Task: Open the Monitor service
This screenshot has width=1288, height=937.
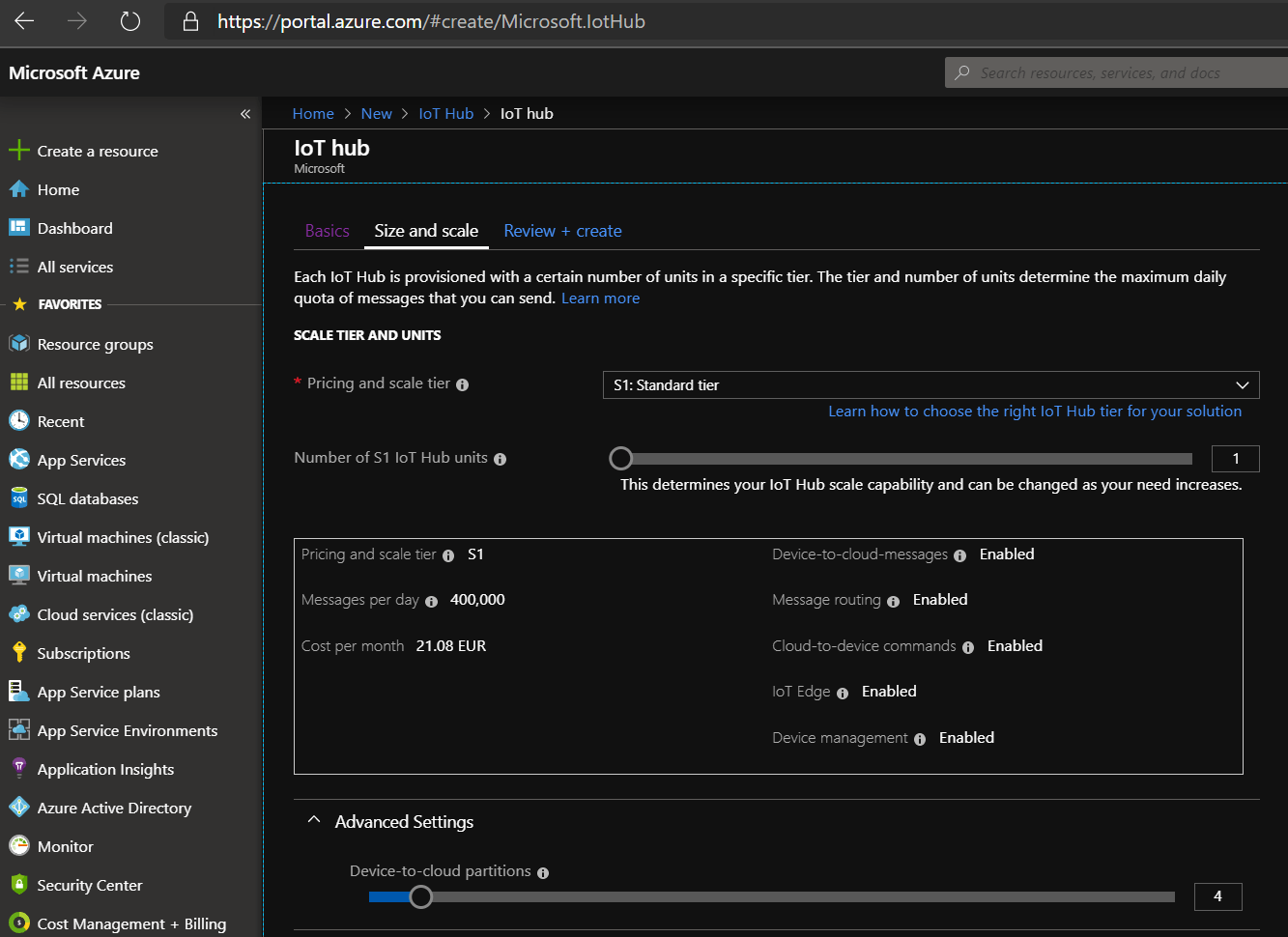Action: click(x=63, y=846)
